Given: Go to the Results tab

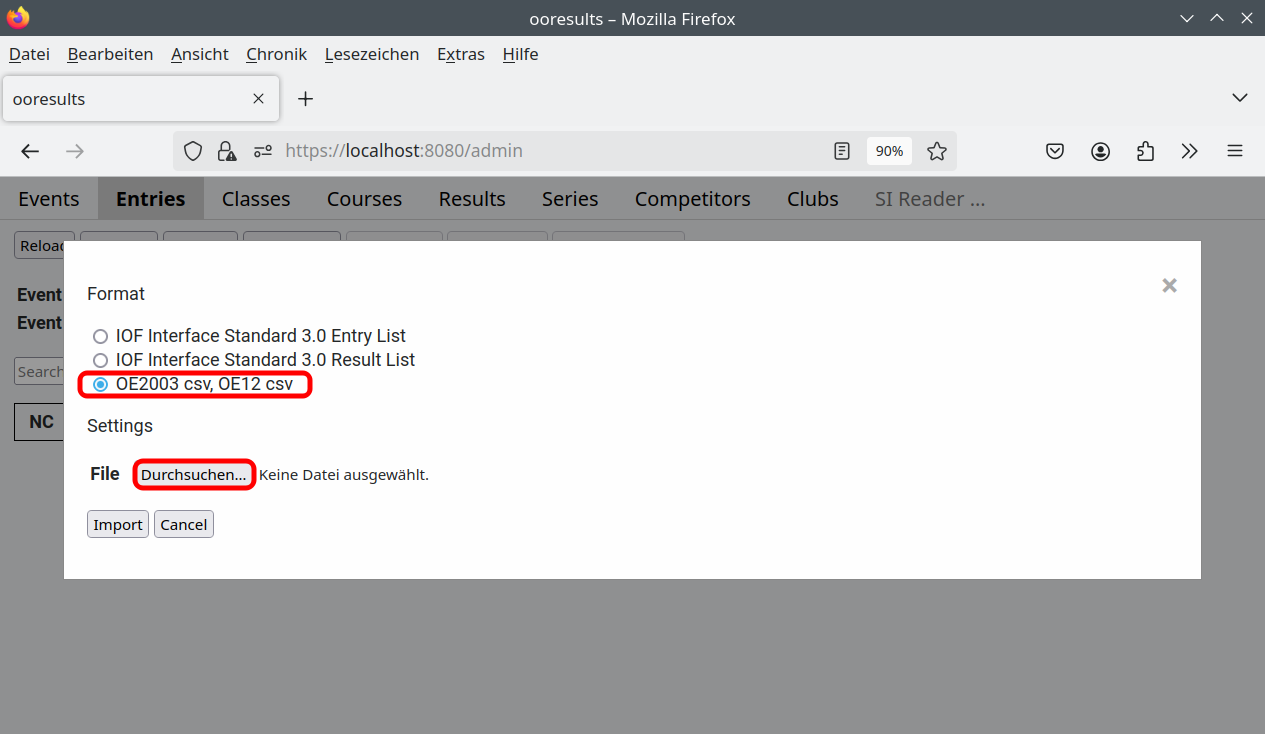Looking at the screenshot, I should (472, 199).
